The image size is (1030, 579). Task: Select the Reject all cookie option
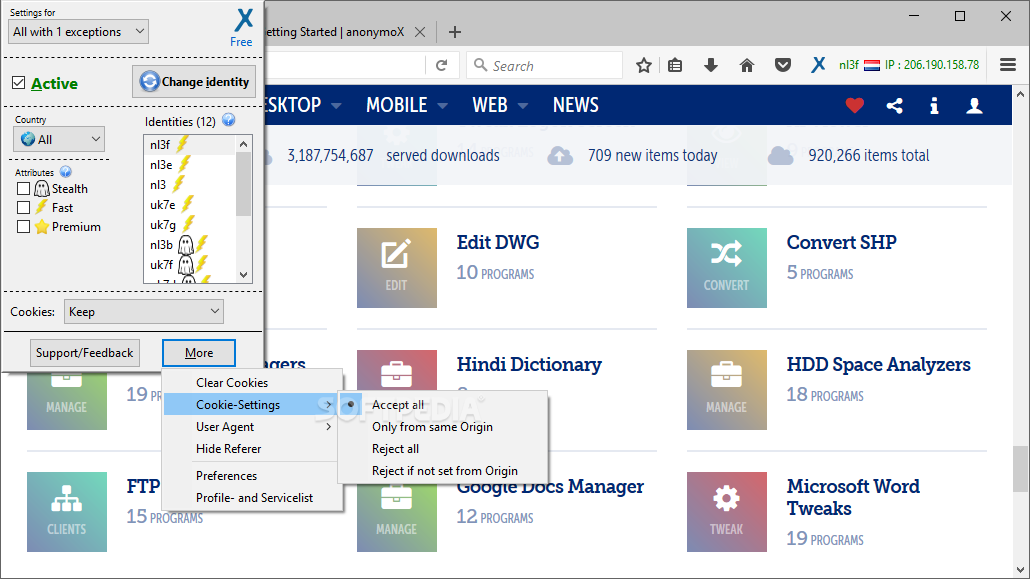coord(442,449)
